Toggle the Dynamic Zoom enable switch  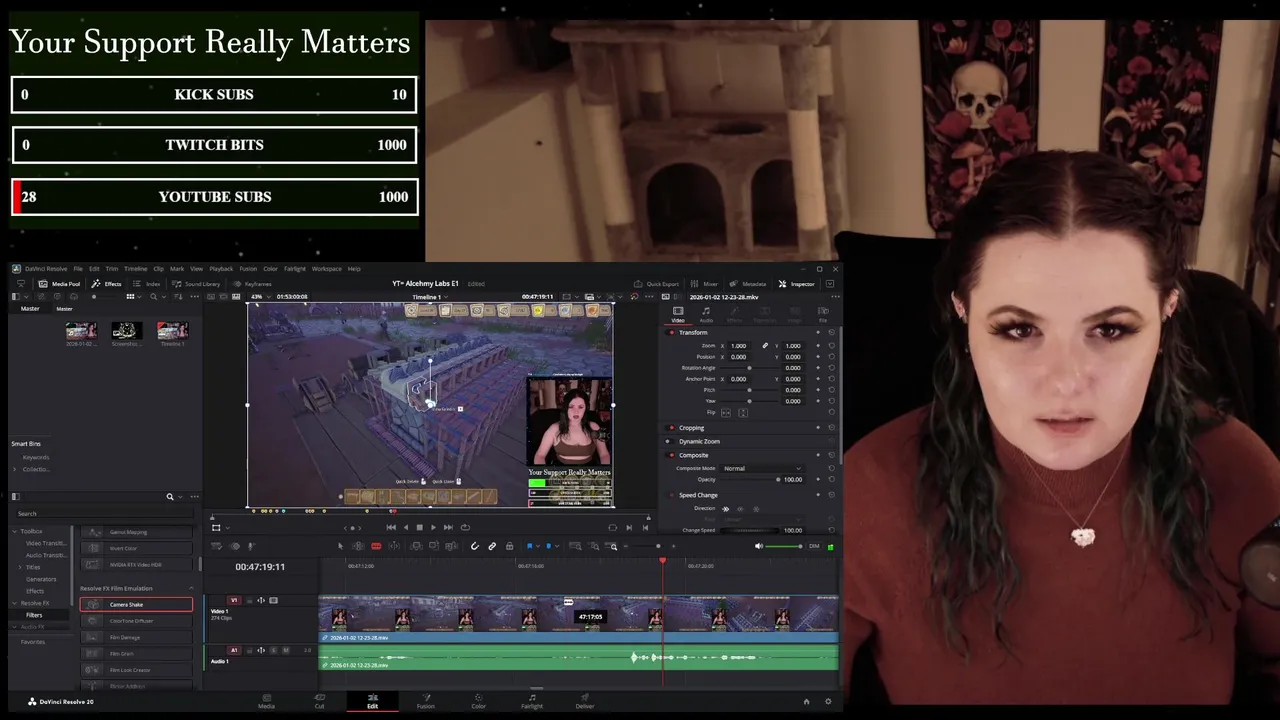(x=670, y=441)
